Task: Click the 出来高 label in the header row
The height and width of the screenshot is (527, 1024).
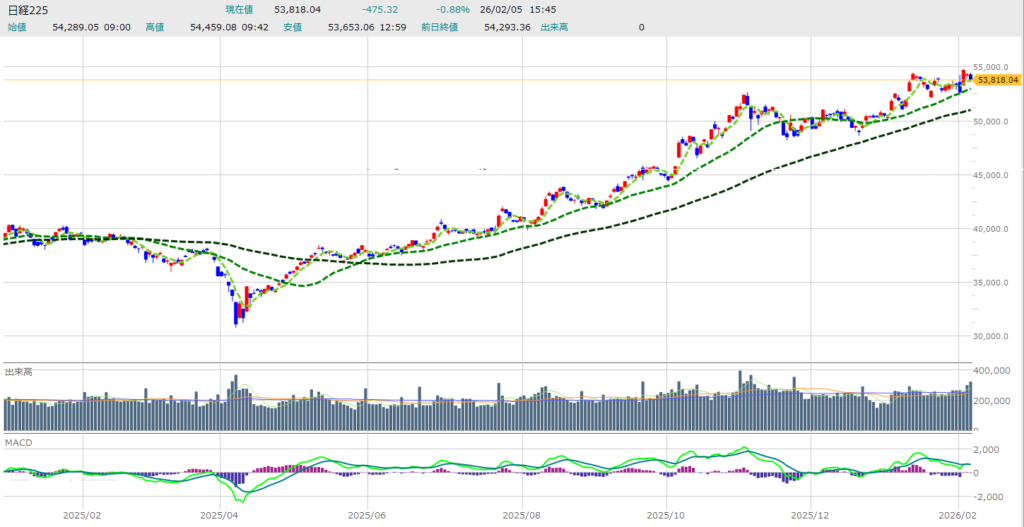Action: coord(555,27)
